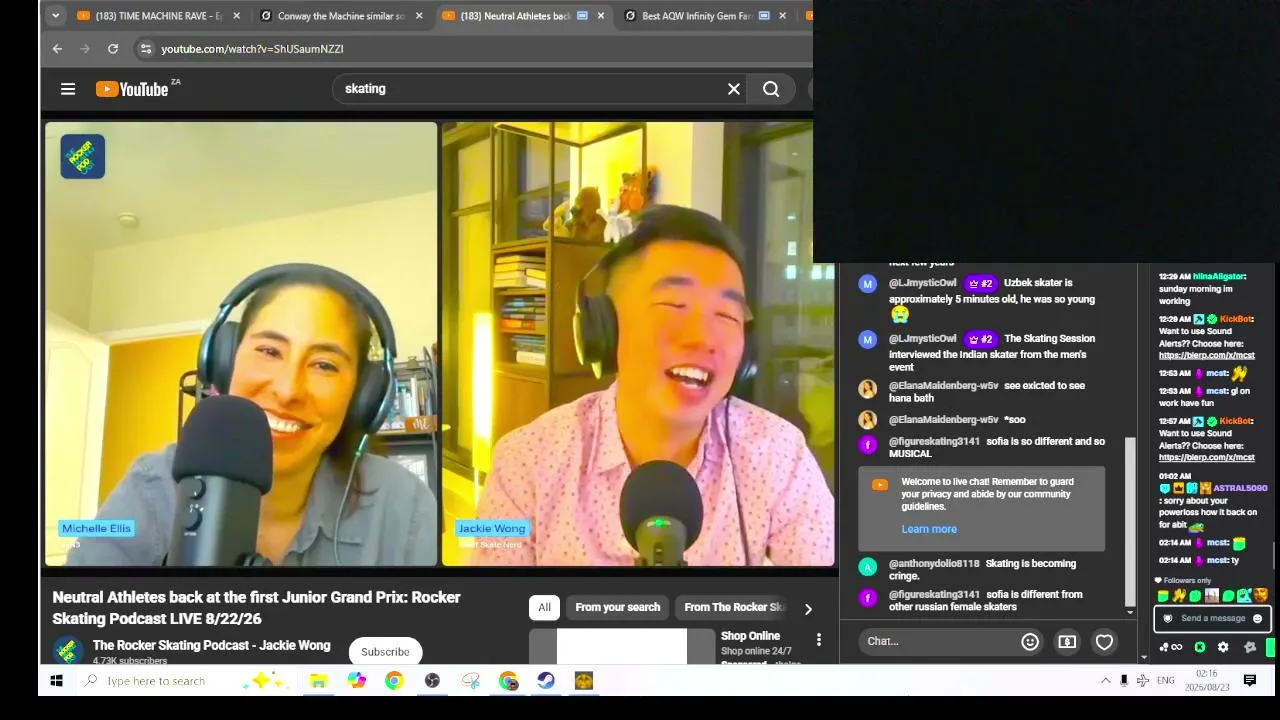Open File Explorer from the taskbar

(318, 681)
